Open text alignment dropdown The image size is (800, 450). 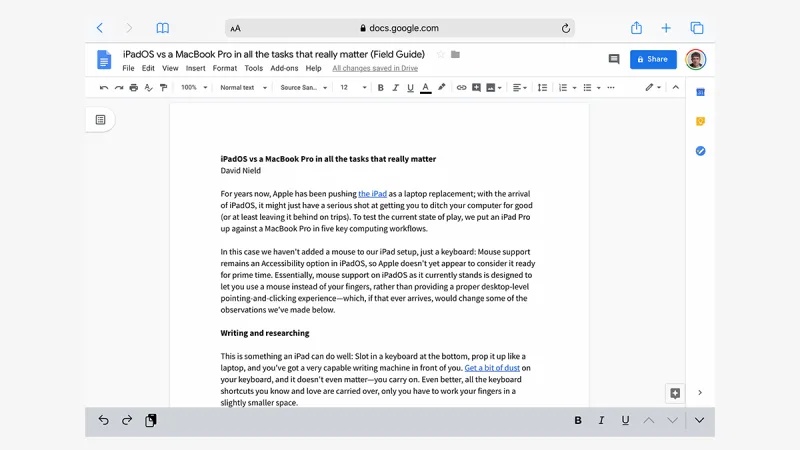click(519, 88)
